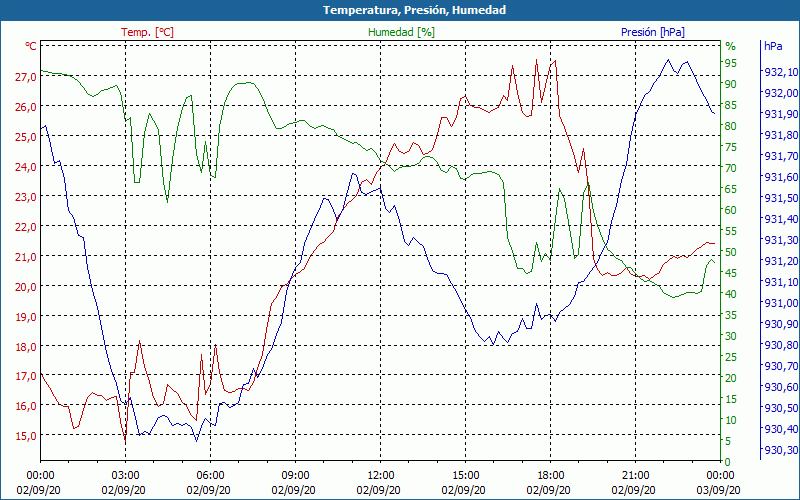Click pressure axis value 930,90
Screen dimensions: 800x500
pyautogui.click(x=781, y=324)
